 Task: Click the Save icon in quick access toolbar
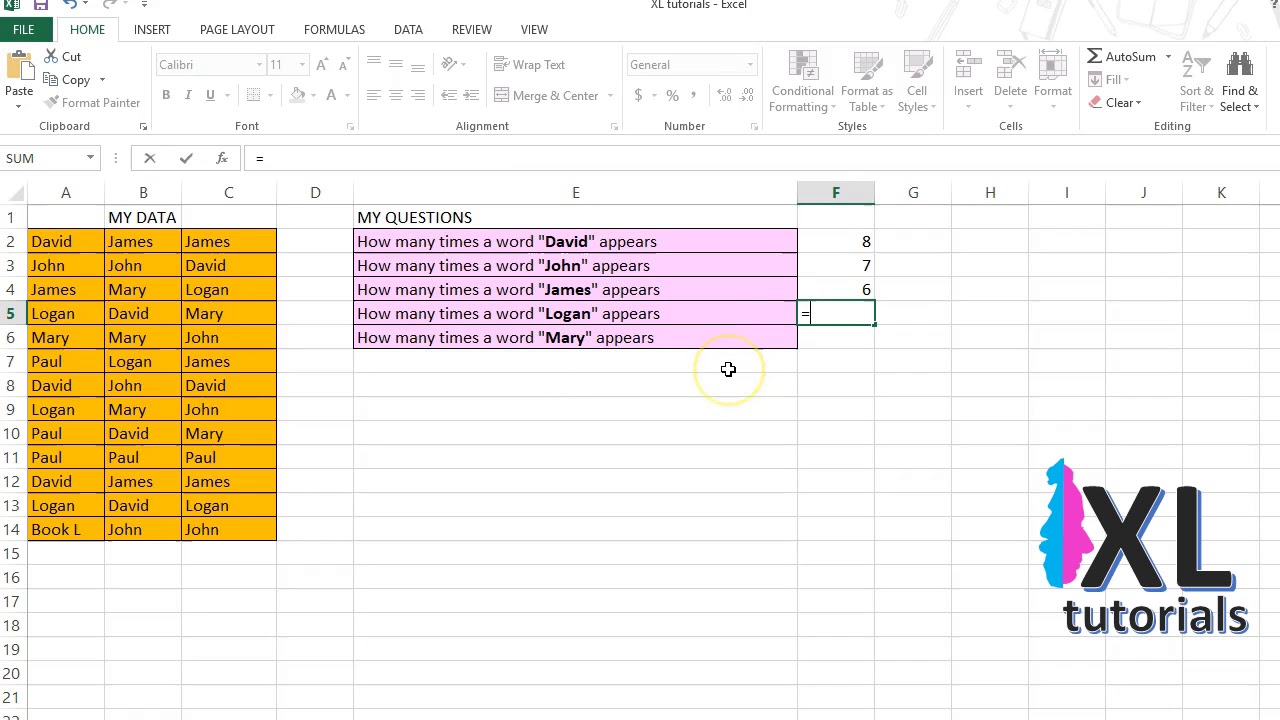41,5
